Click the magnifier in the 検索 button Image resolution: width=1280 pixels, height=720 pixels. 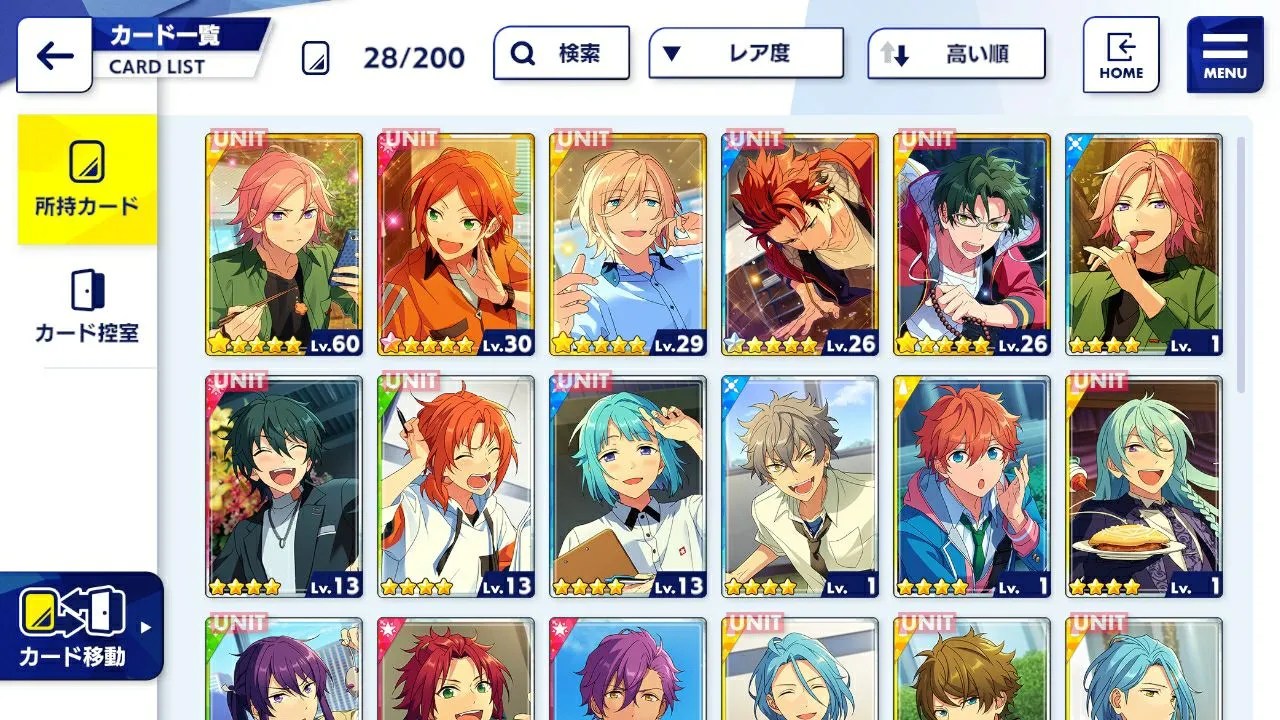pyautogui.click(x=523, y=54)
